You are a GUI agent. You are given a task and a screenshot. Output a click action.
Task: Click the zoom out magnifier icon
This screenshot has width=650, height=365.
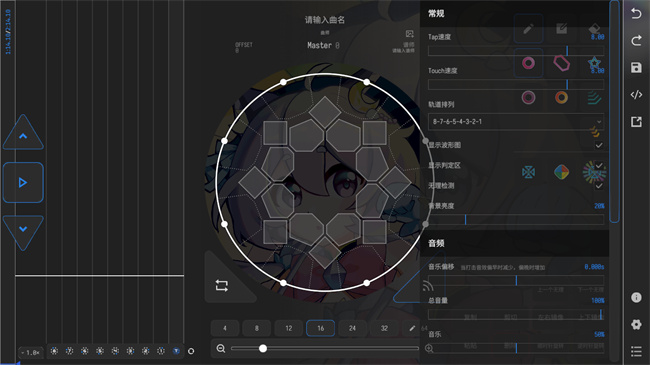[x=221, y=349]
